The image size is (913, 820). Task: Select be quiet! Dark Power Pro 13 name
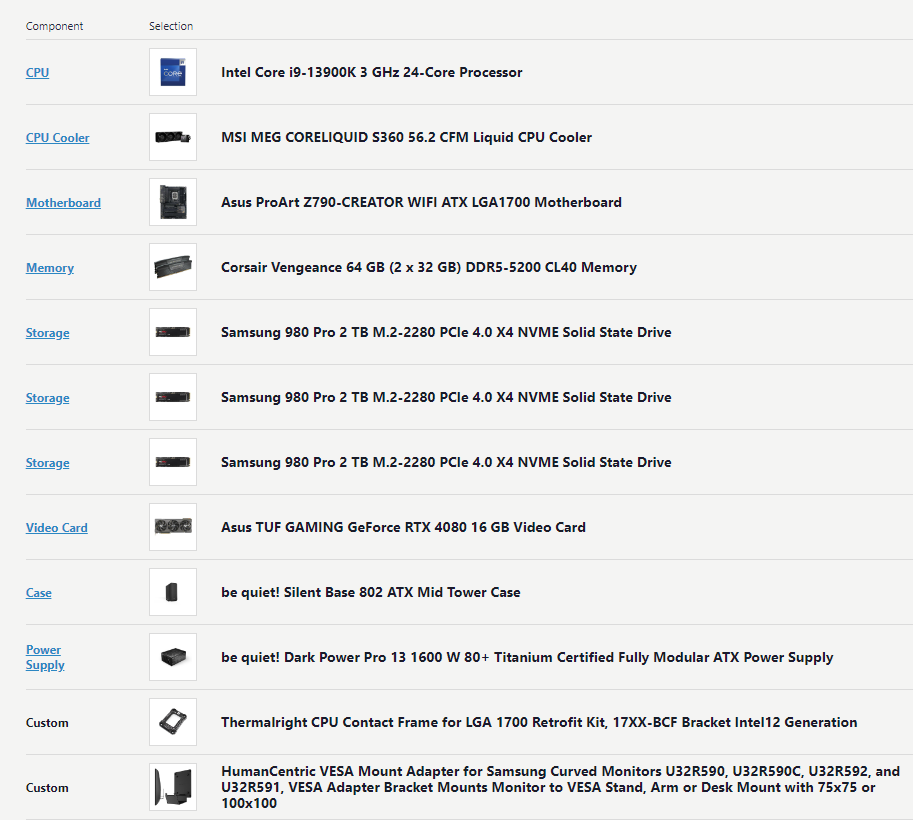coord(527,657)
